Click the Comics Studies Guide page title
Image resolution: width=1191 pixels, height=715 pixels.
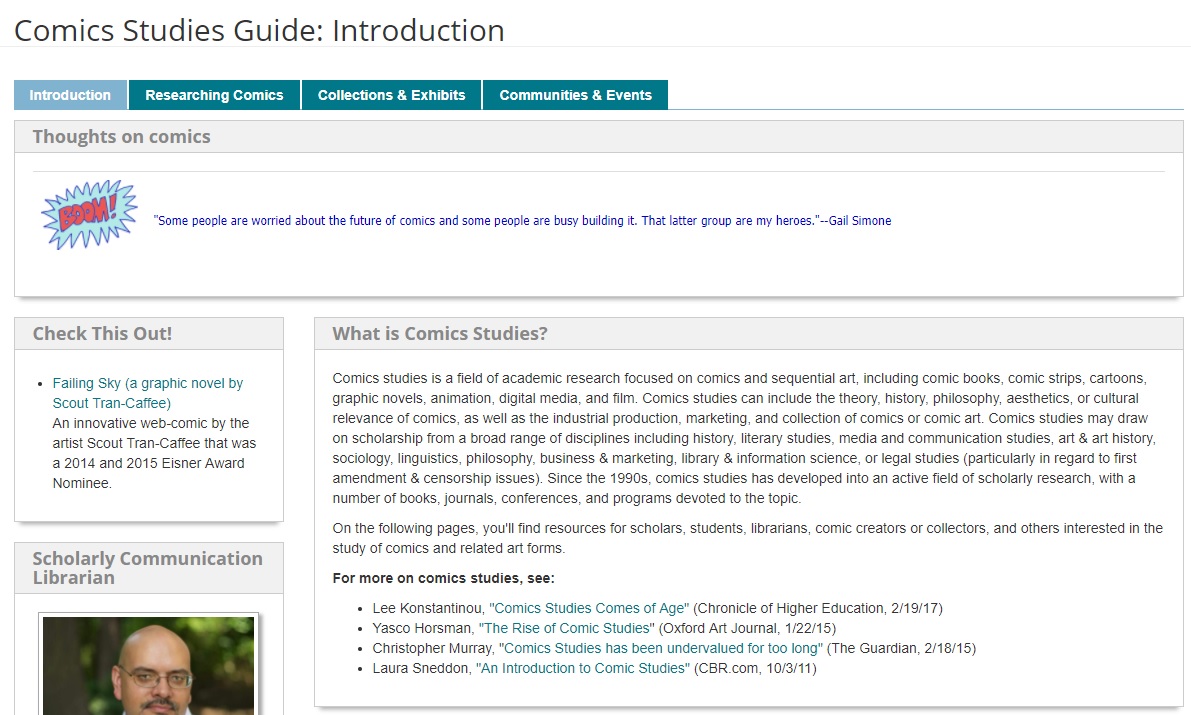(x=258, y=30)
